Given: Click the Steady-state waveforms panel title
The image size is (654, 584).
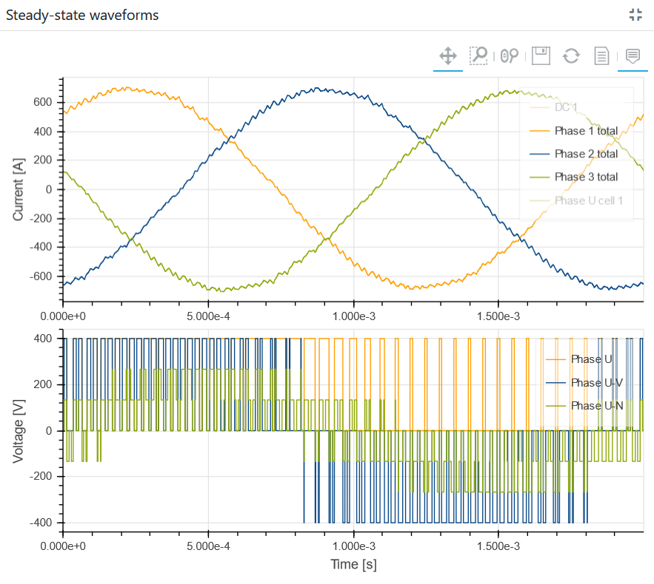Looking at the screenshot, I should 82,15.
